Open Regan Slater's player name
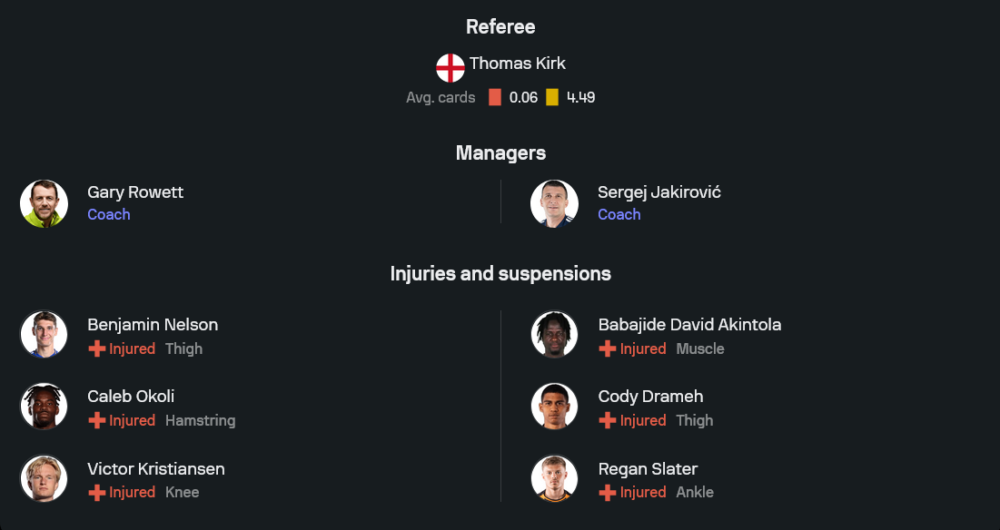This screenshot has width=1000, height=530. [647, 469]
